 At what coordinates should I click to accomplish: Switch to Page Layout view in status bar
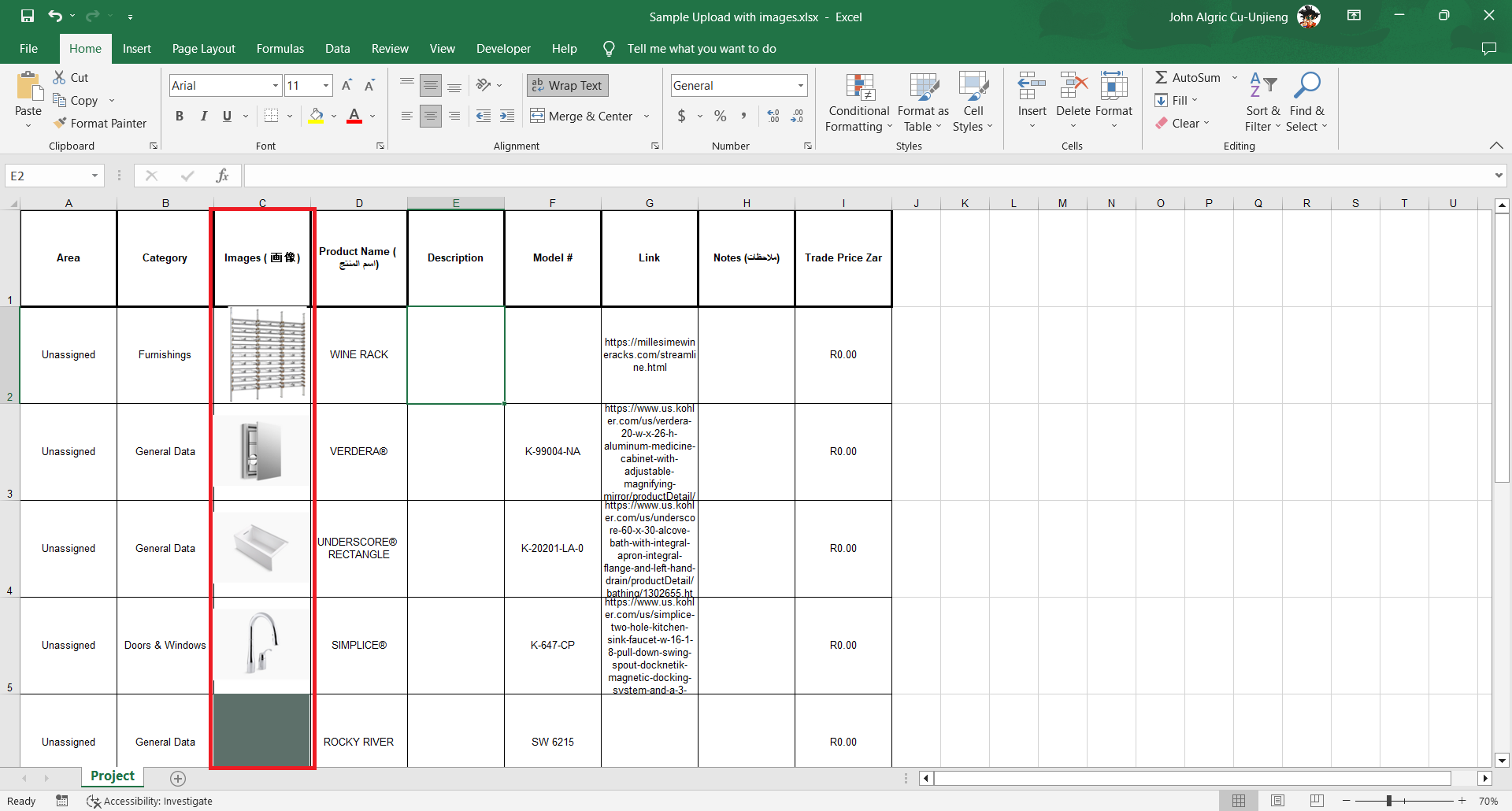point(1277,801)
